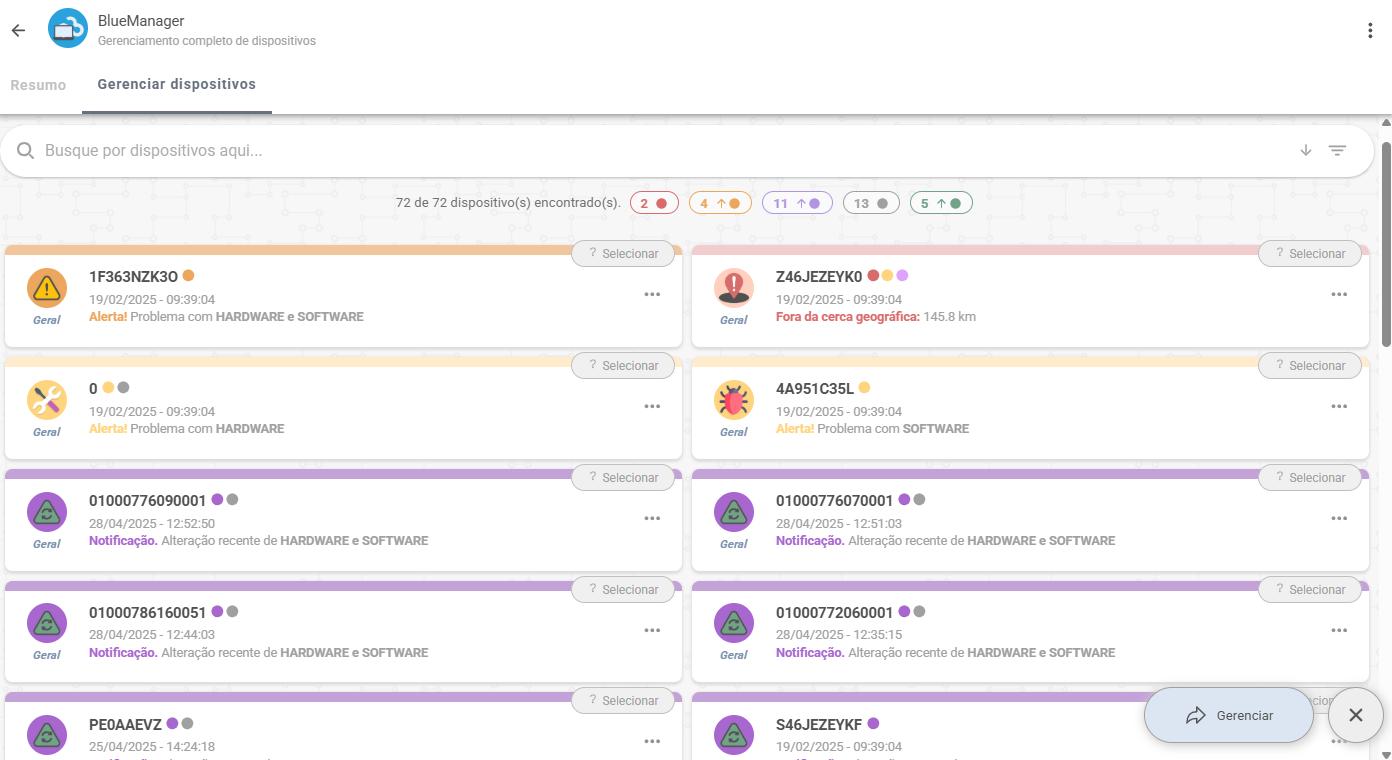1392x760 pixels.
Task: Click the wrench tools icon for device 0
Action: tap(47, 400)
